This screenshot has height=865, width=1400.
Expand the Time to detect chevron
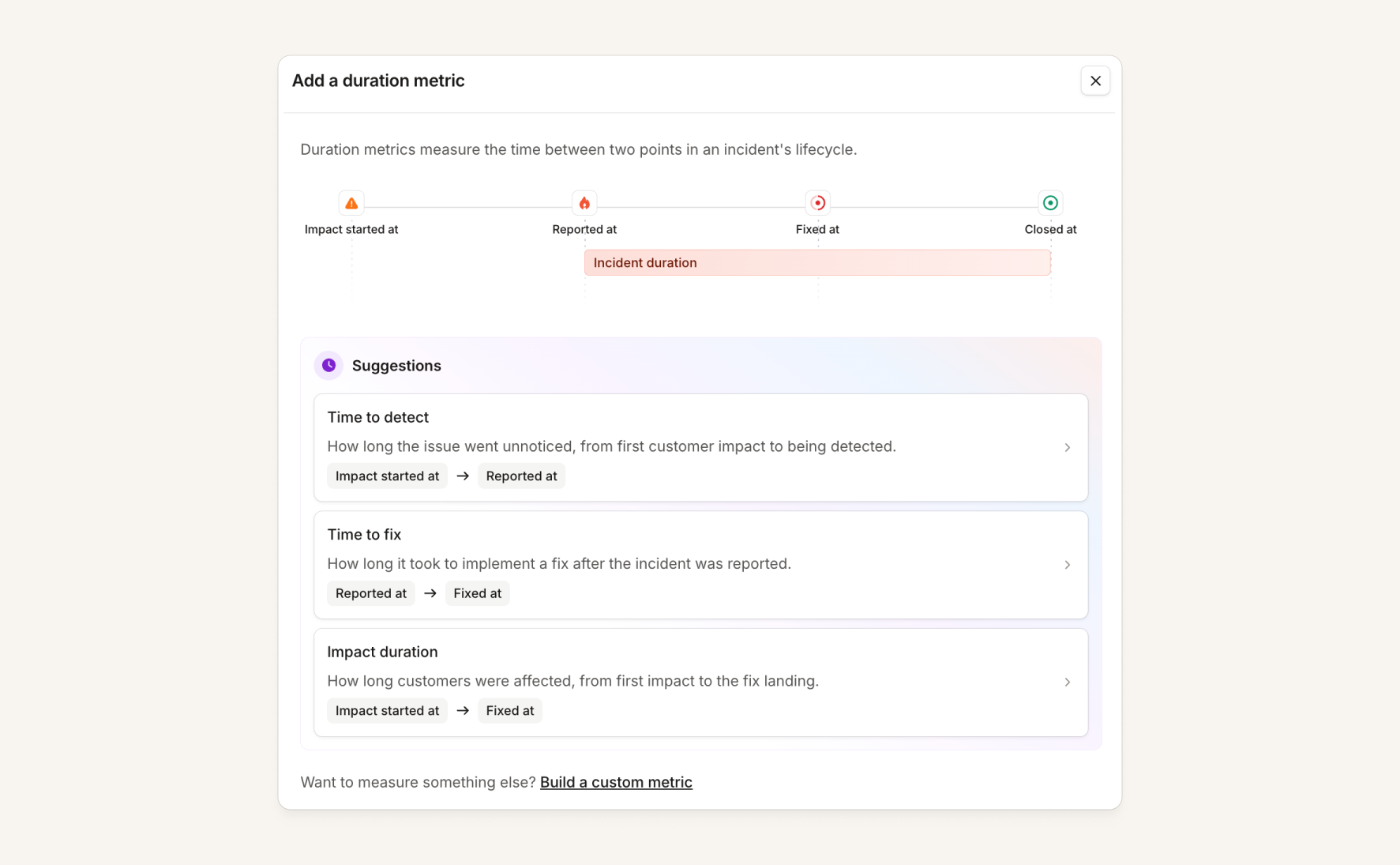pos(1067,447)
